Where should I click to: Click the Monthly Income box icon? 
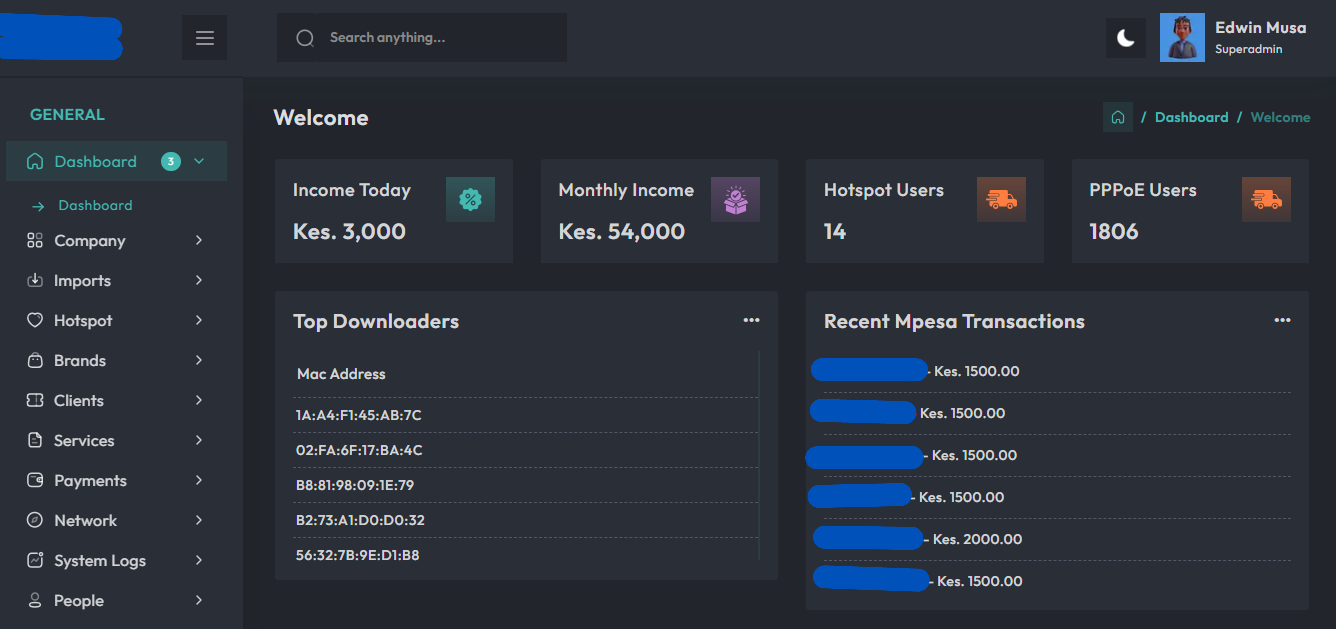pos(735,199)
